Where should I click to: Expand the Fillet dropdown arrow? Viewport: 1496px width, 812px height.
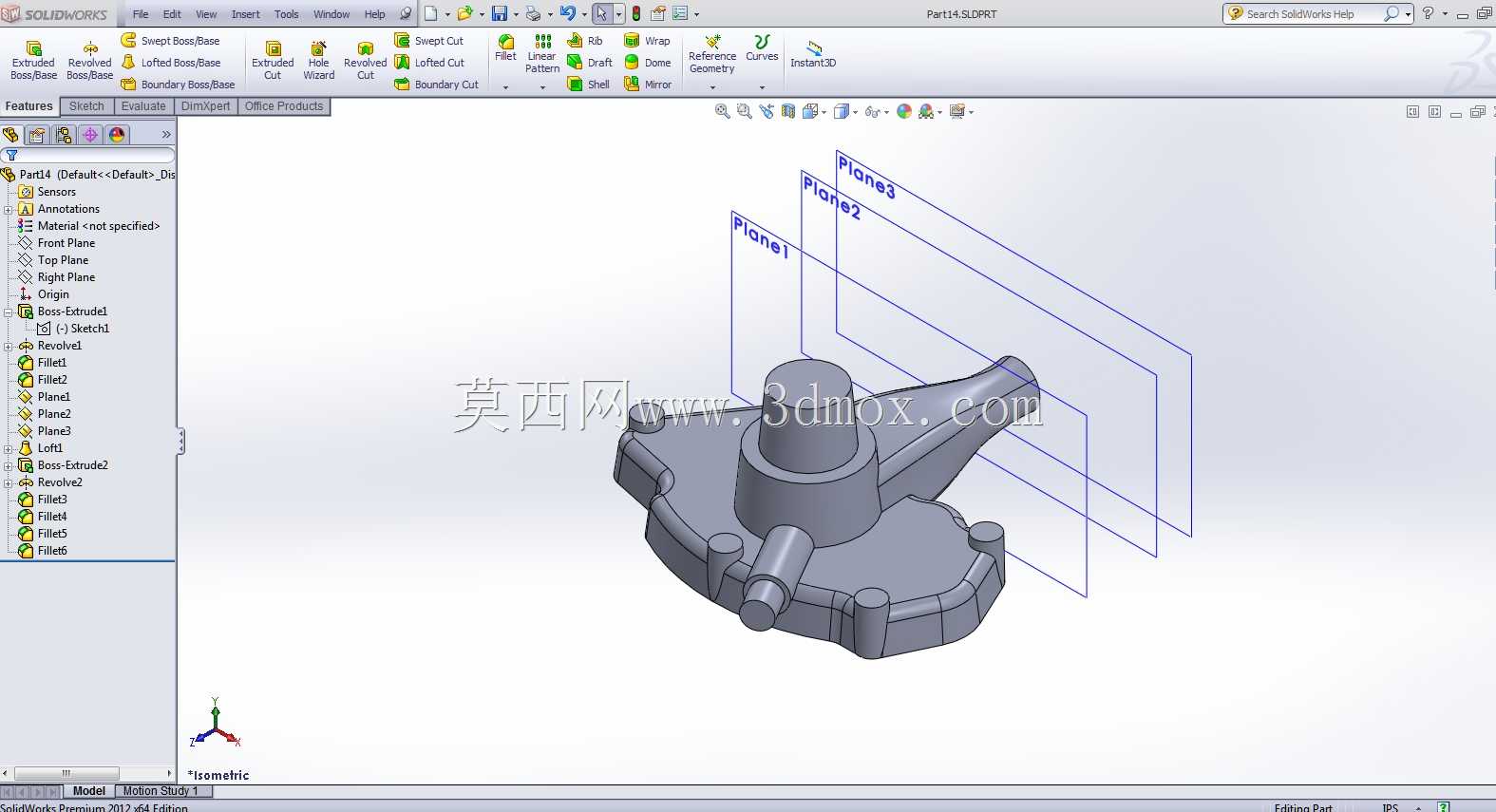pyautogui.click(x=506, y=87)
